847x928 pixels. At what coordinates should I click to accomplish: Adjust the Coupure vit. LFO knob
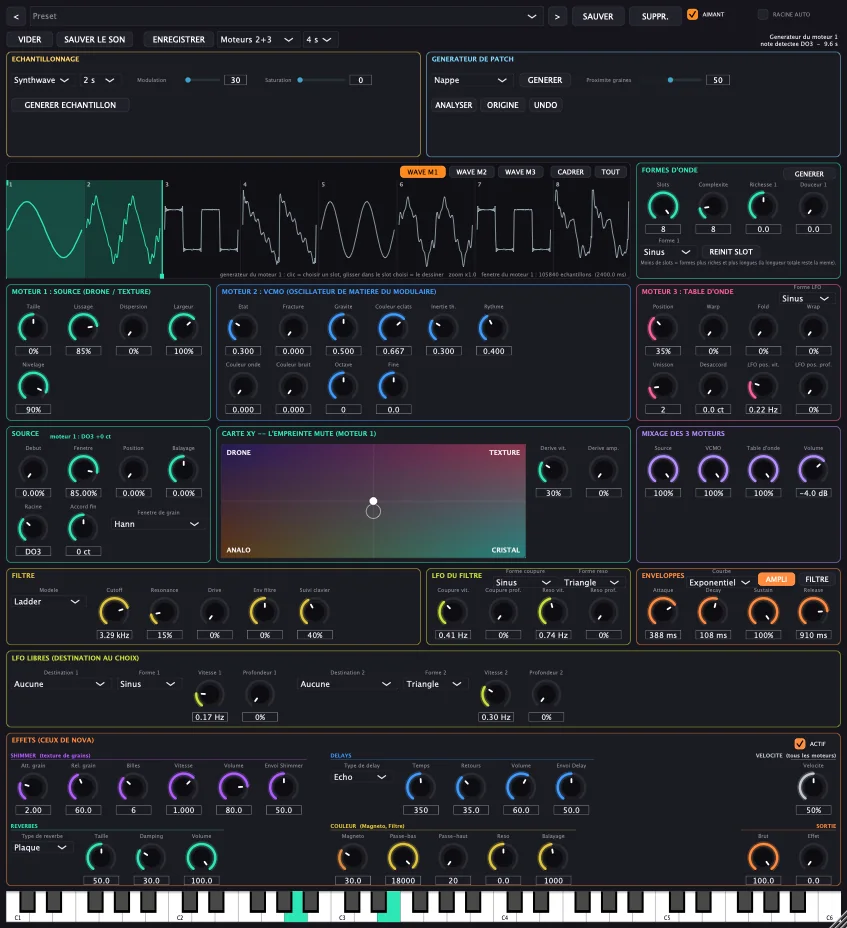(x=453, y=612)
